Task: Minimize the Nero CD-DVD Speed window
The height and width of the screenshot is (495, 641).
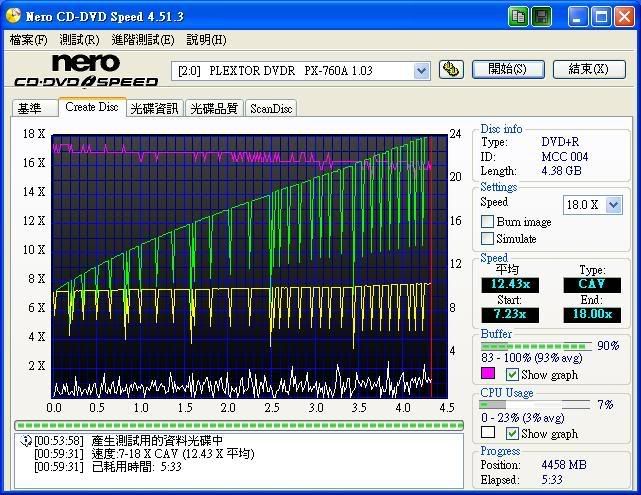Action: pos(577,17)
